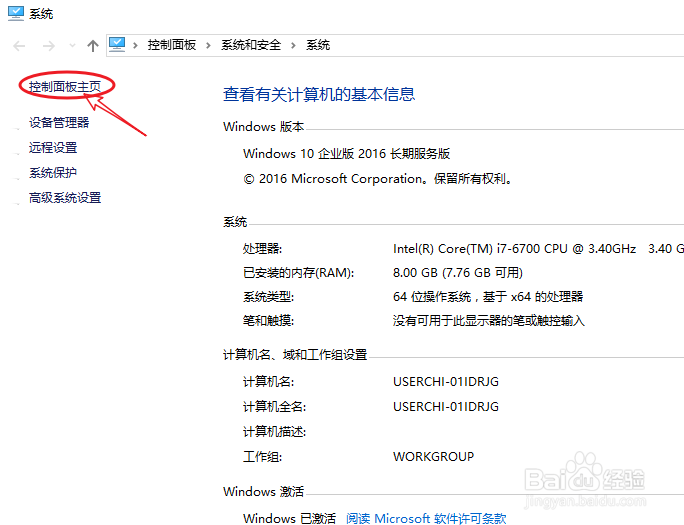Viewport: 684px width, 525px height.
Task: Expand the chevron before 控制面板 in the breadcrumb
Action: point(135,45)
